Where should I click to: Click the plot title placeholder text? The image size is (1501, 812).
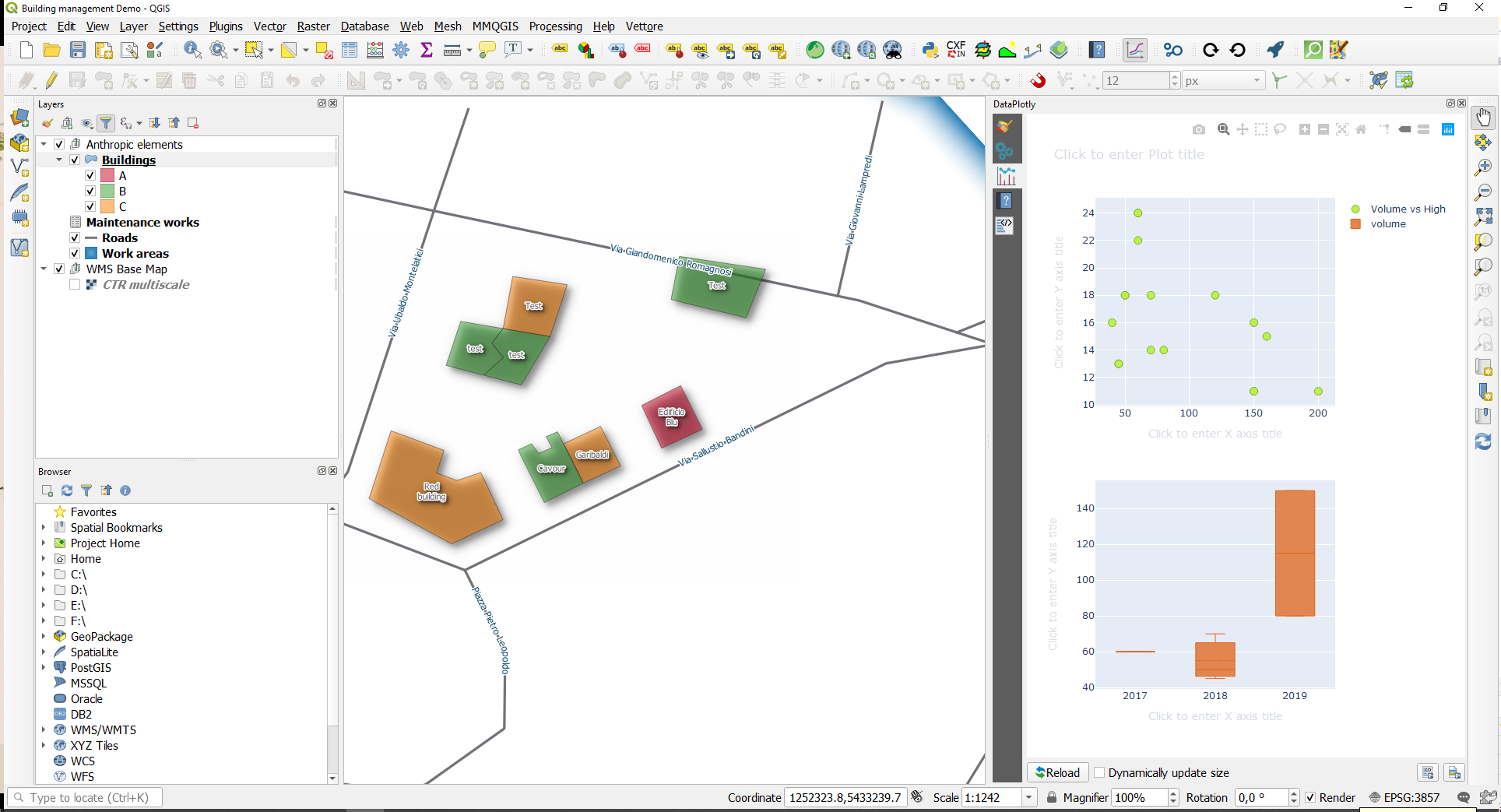[1129, 154]
